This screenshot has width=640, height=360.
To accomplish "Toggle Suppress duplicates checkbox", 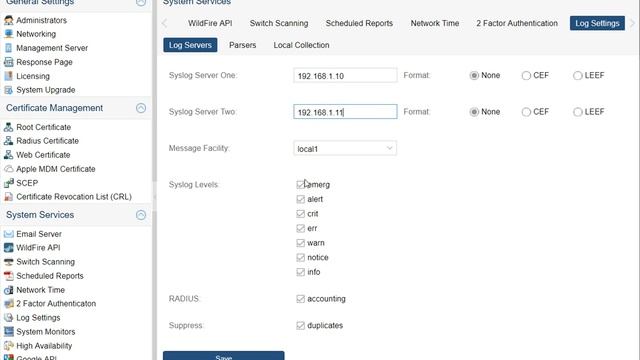I will tap(300, 325).
